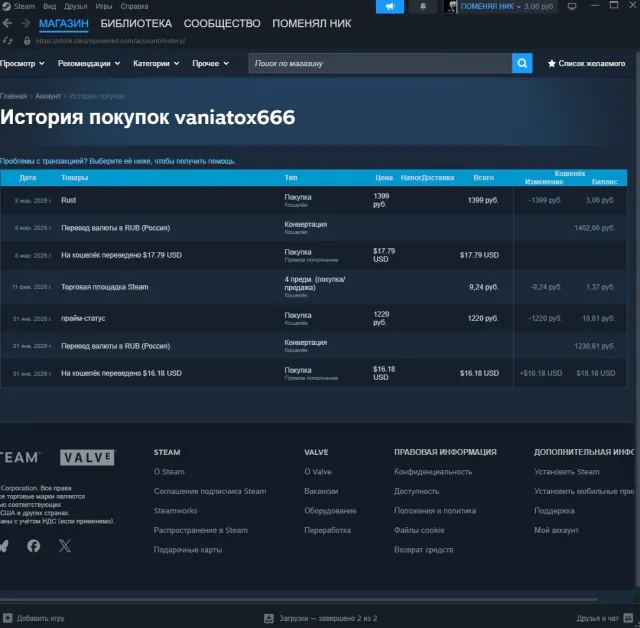Open the Поддержка footer link
The image size is (640, 628).
(554, 511)
